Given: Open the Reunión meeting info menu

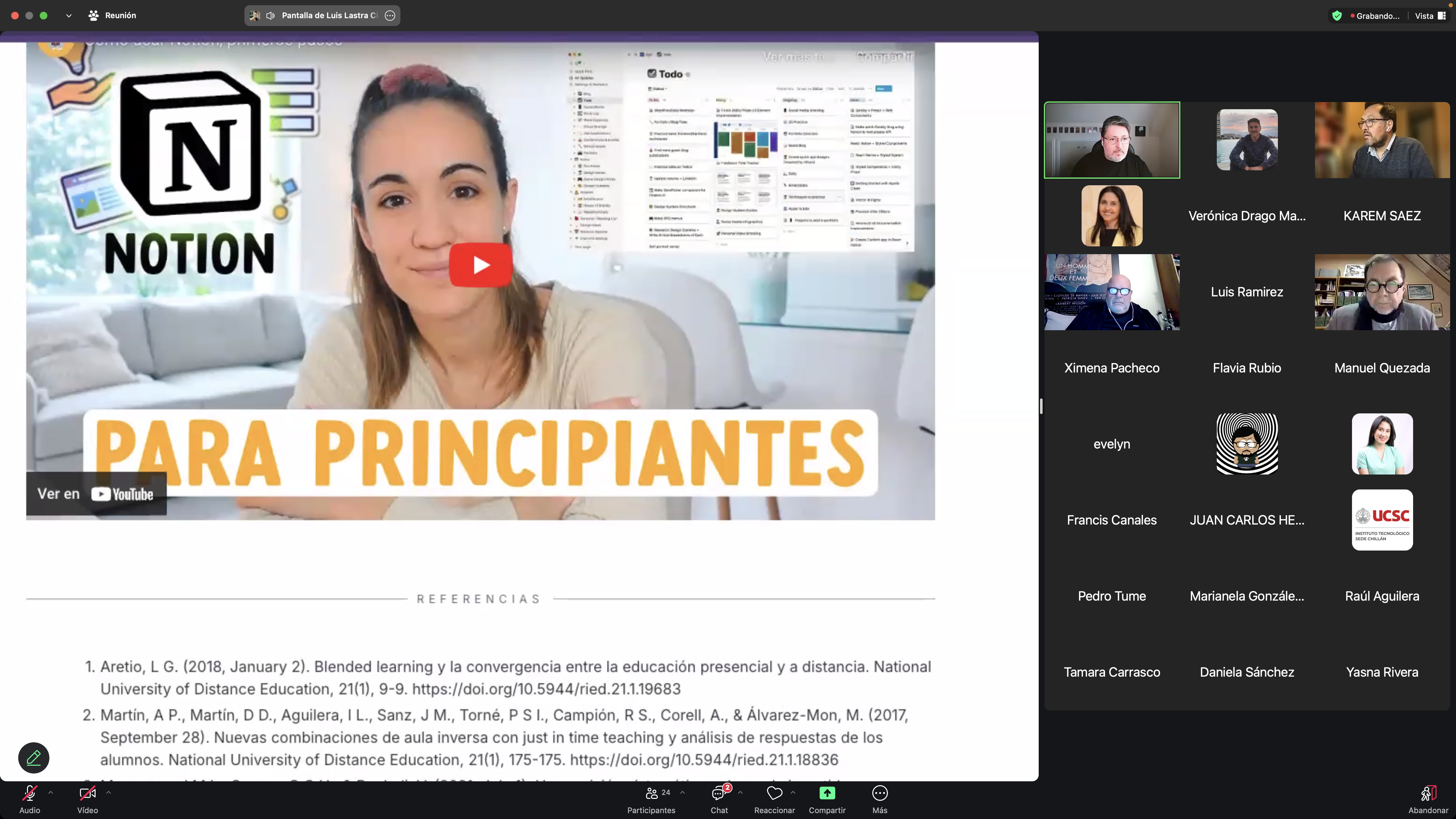Looking at the screenshot, I should point(112,16).
